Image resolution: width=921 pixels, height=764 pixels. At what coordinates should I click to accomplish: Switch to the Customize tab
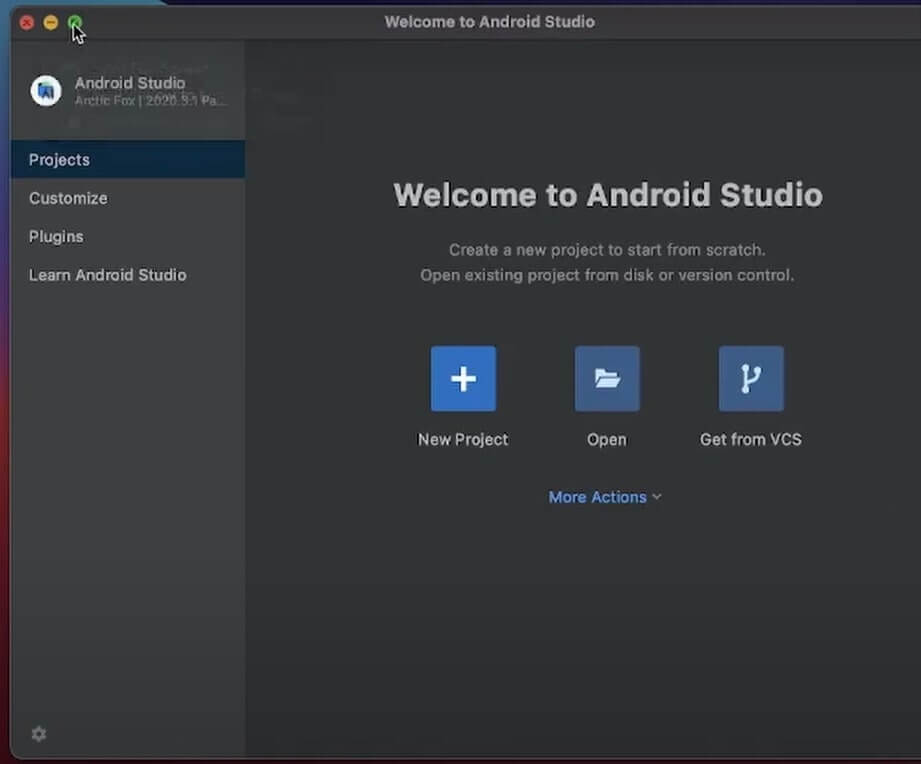point(128,198)
